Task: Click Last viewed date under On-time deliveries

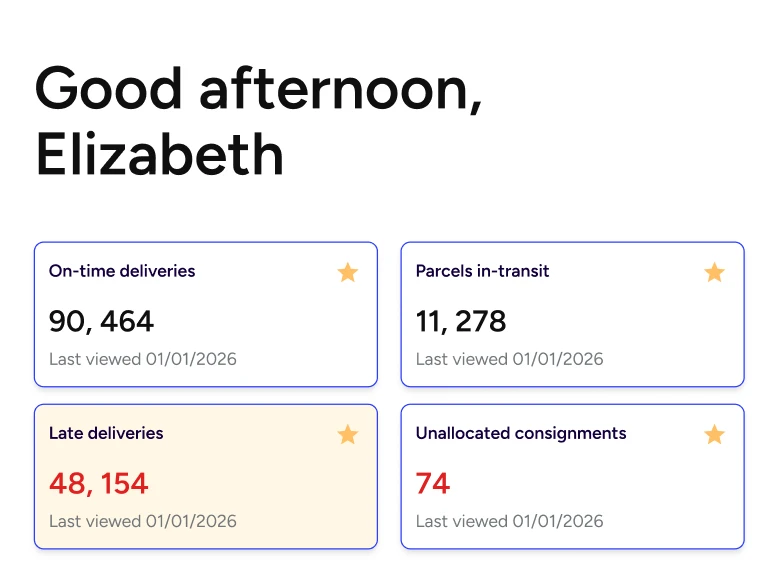Action: click(x=143, y=359)
